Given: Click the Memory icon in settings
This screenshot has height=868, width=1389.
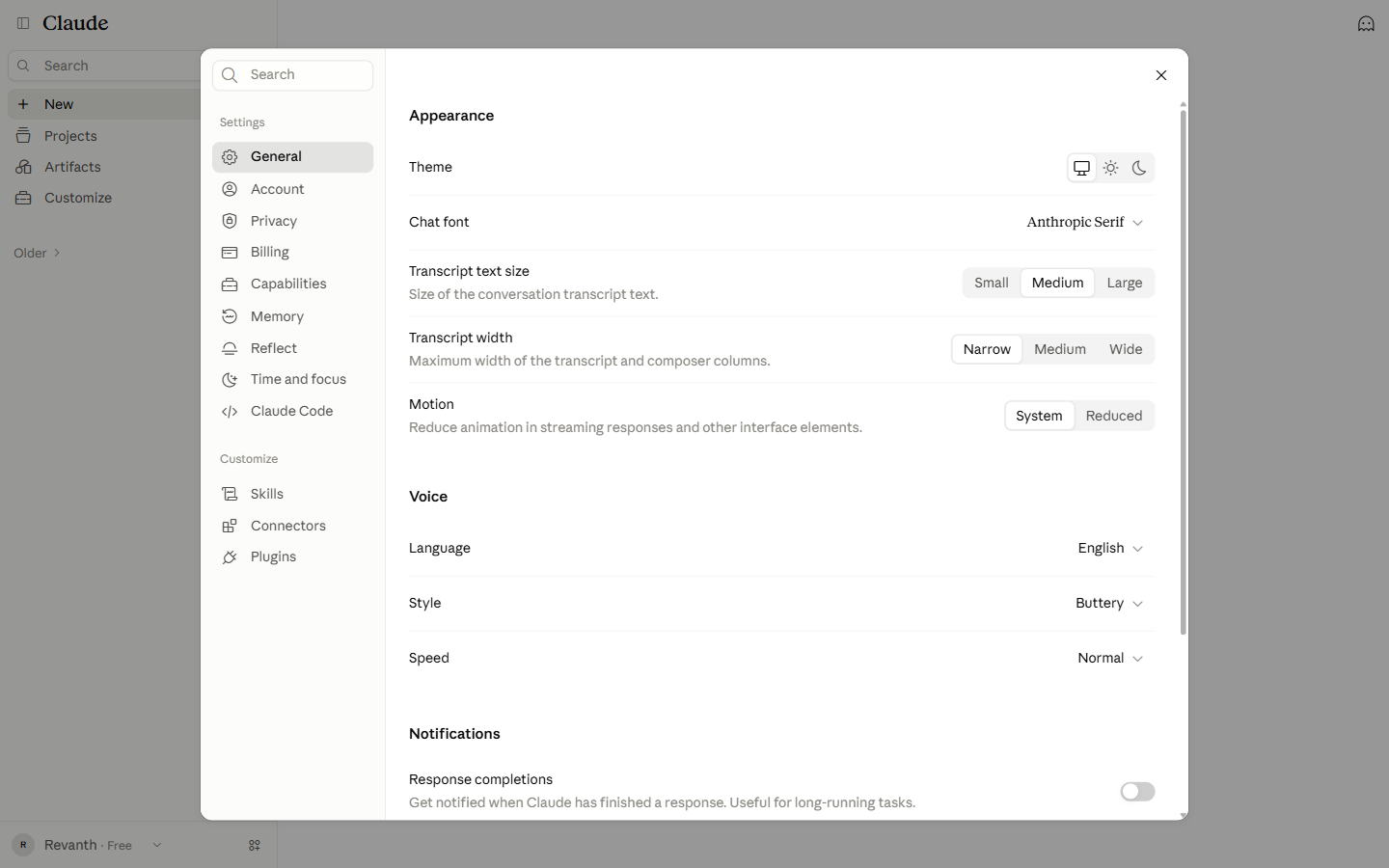Looking at the screenshot, I should [230, 316].
